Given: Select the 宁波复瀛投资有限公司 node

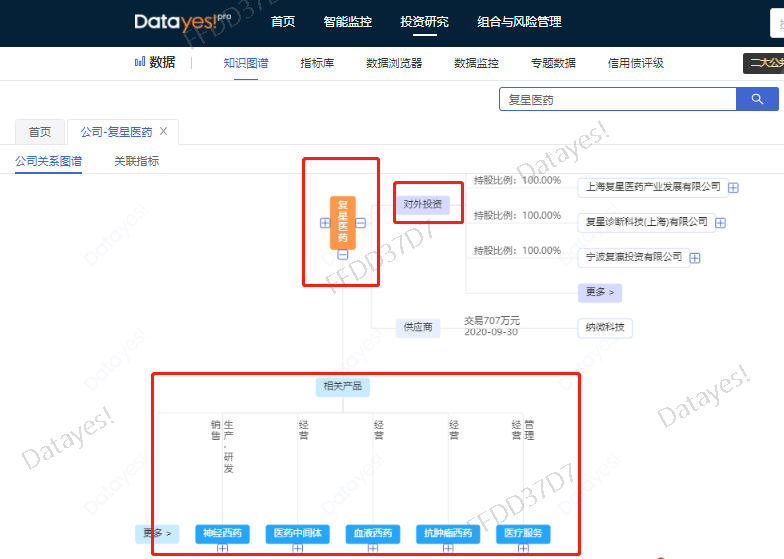Looking at the screenshot, I should coord(634,257).
